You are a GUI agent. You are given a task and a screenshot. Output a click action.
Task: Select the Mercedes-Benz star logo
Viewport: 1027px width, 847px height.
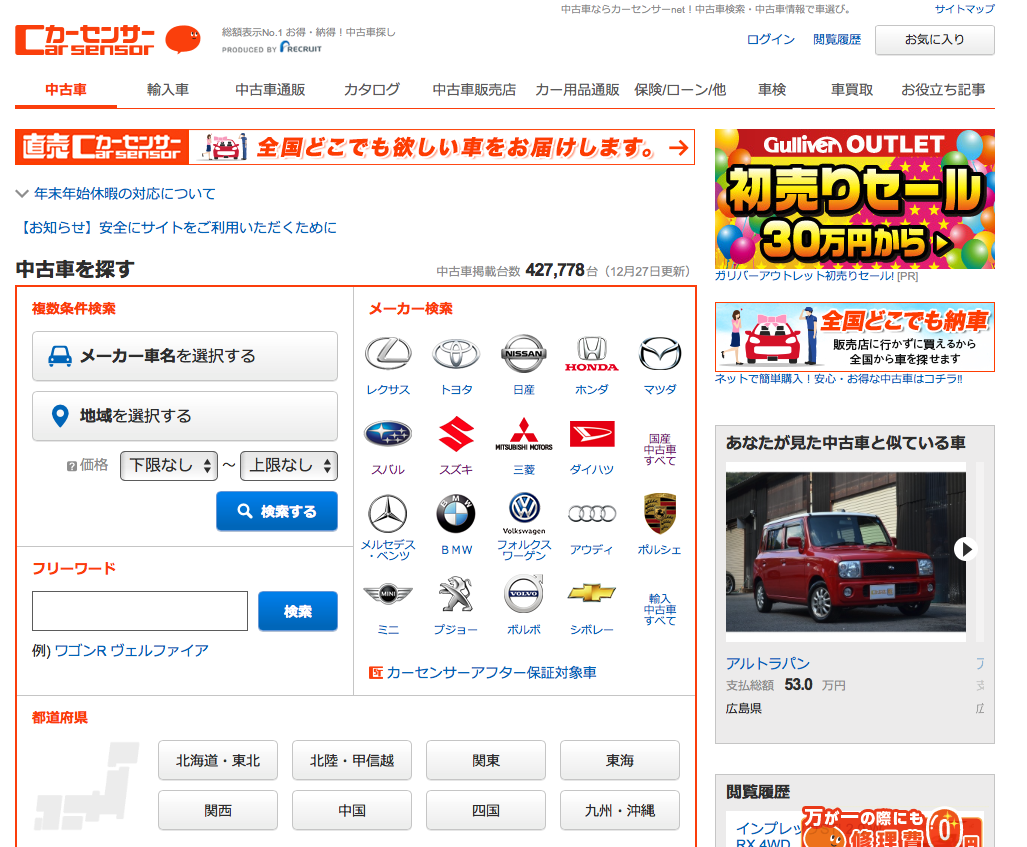388,514
